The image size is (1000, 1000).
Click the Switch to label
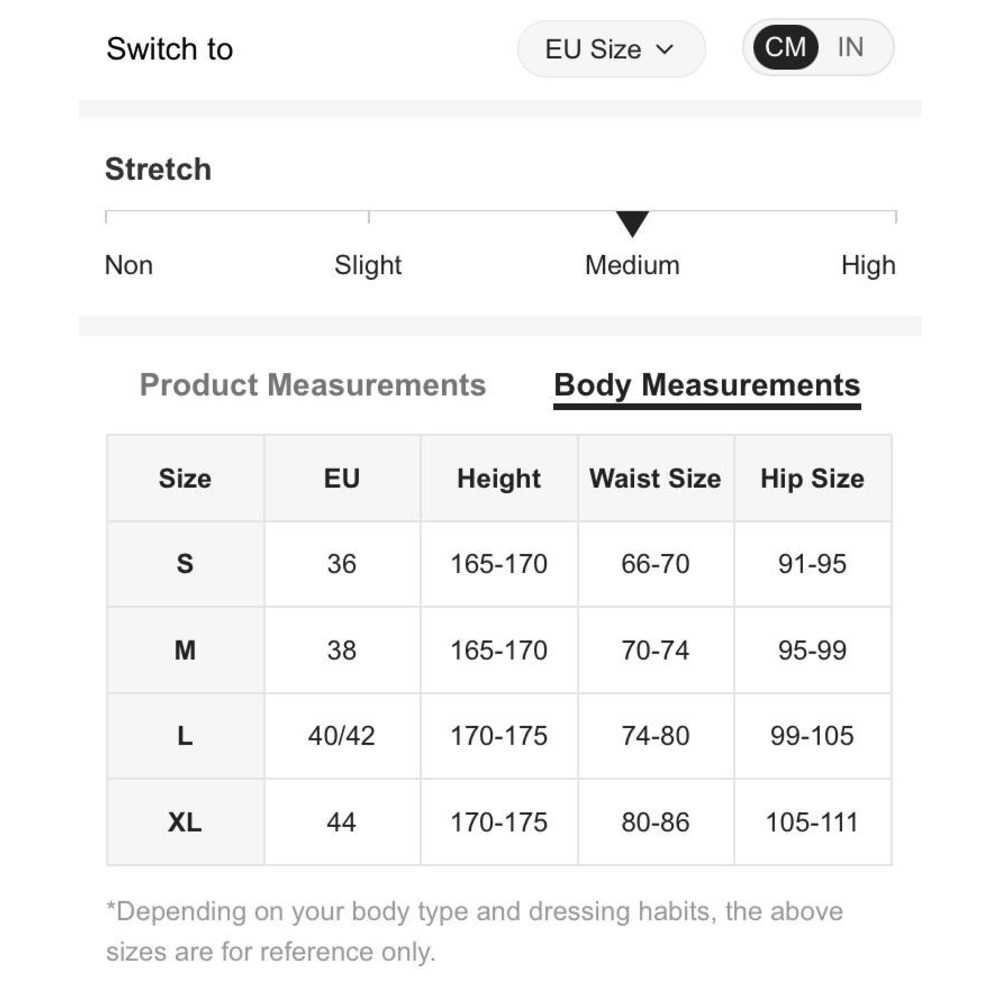[169, 49]
